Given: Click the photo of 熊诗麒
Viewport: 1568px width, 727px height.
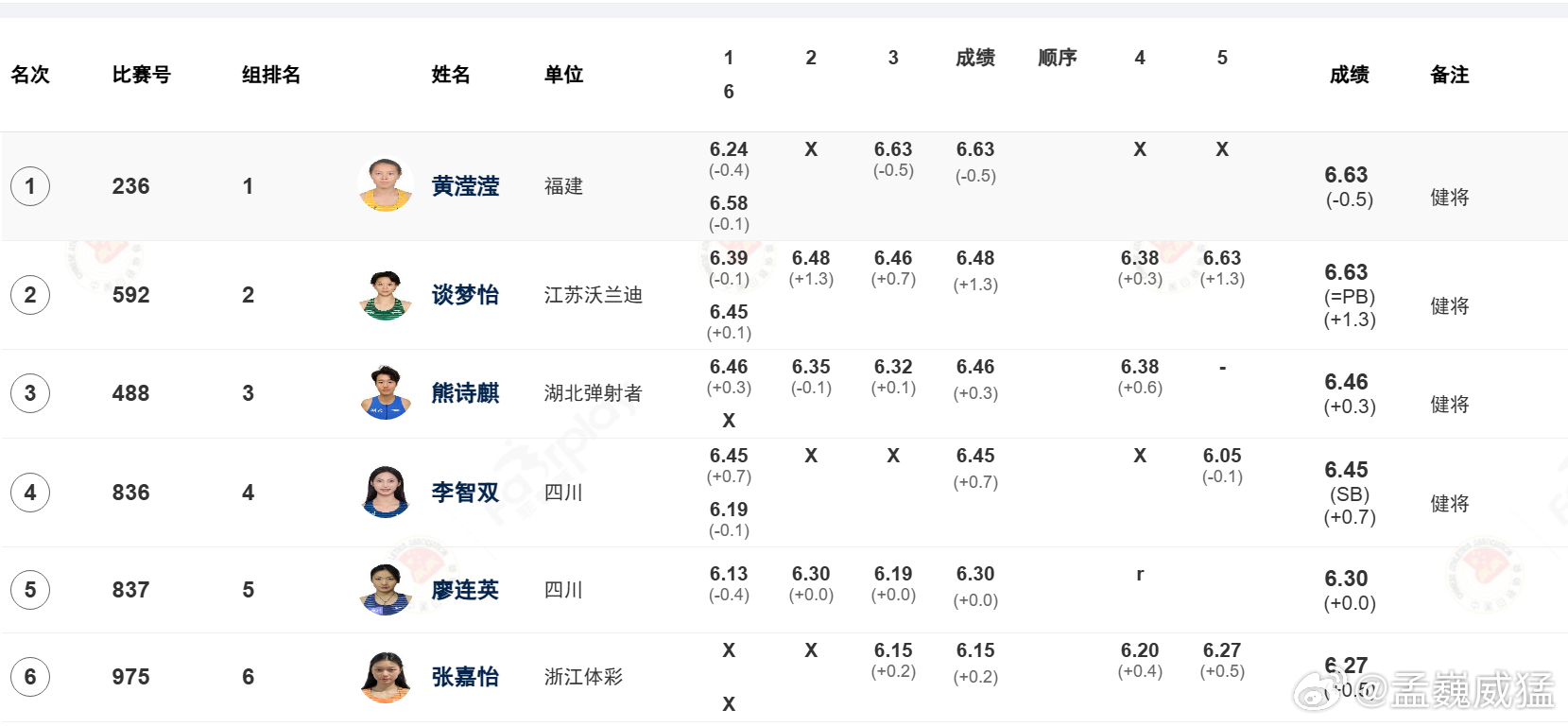Looking at the screenshot, I should coord(386,392).
